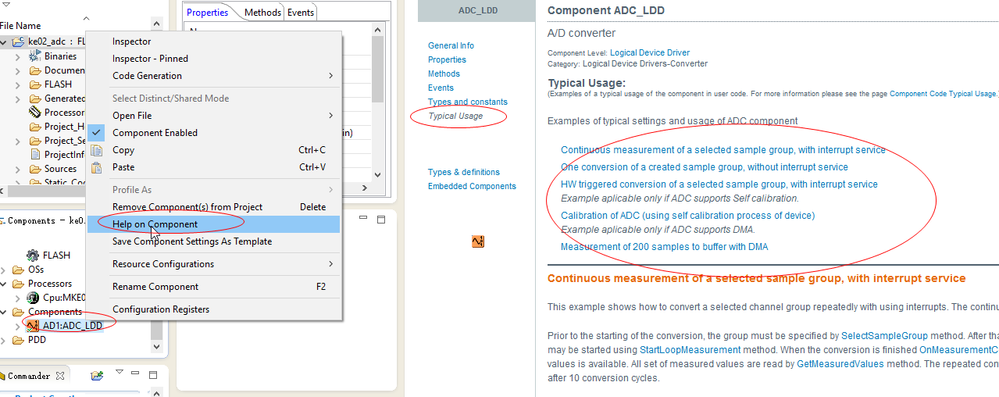Open the Properties help link

tap(447, 60)
